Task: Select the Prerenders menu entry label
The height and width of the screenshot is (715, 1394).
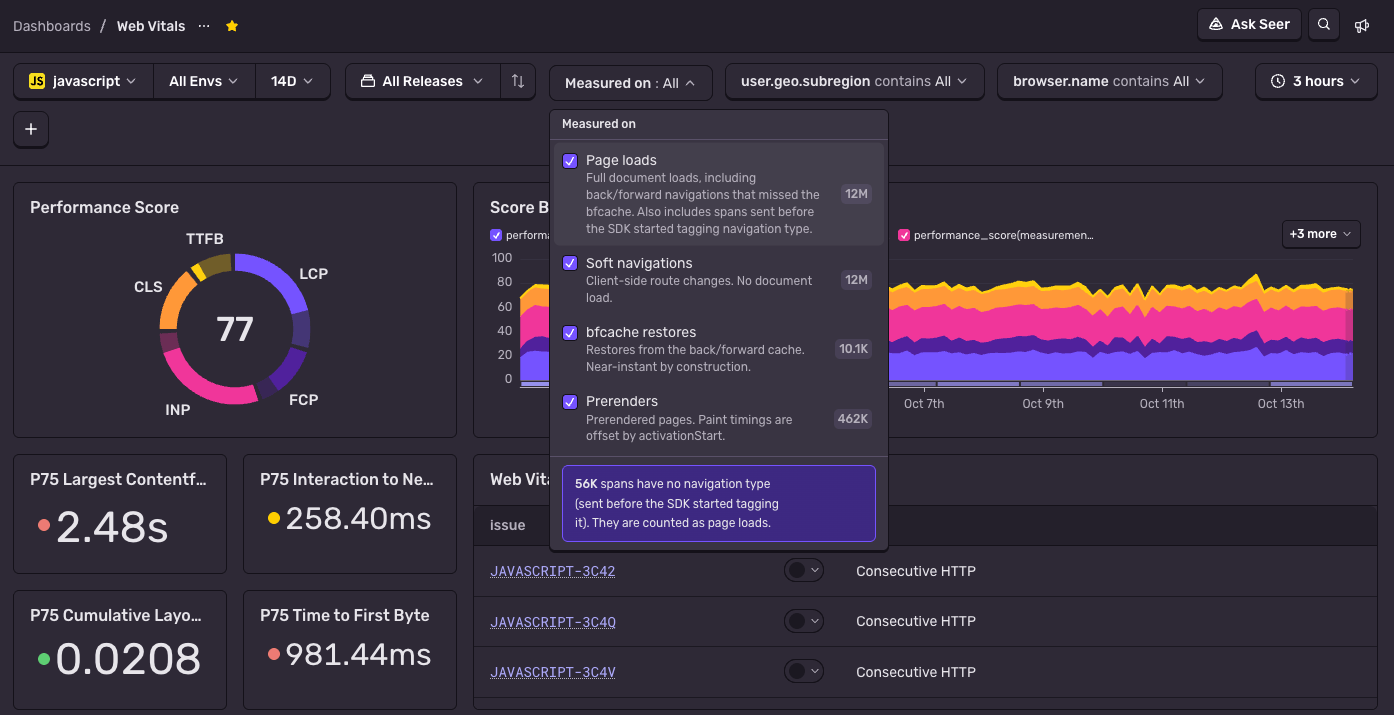Action: (622, 401)
